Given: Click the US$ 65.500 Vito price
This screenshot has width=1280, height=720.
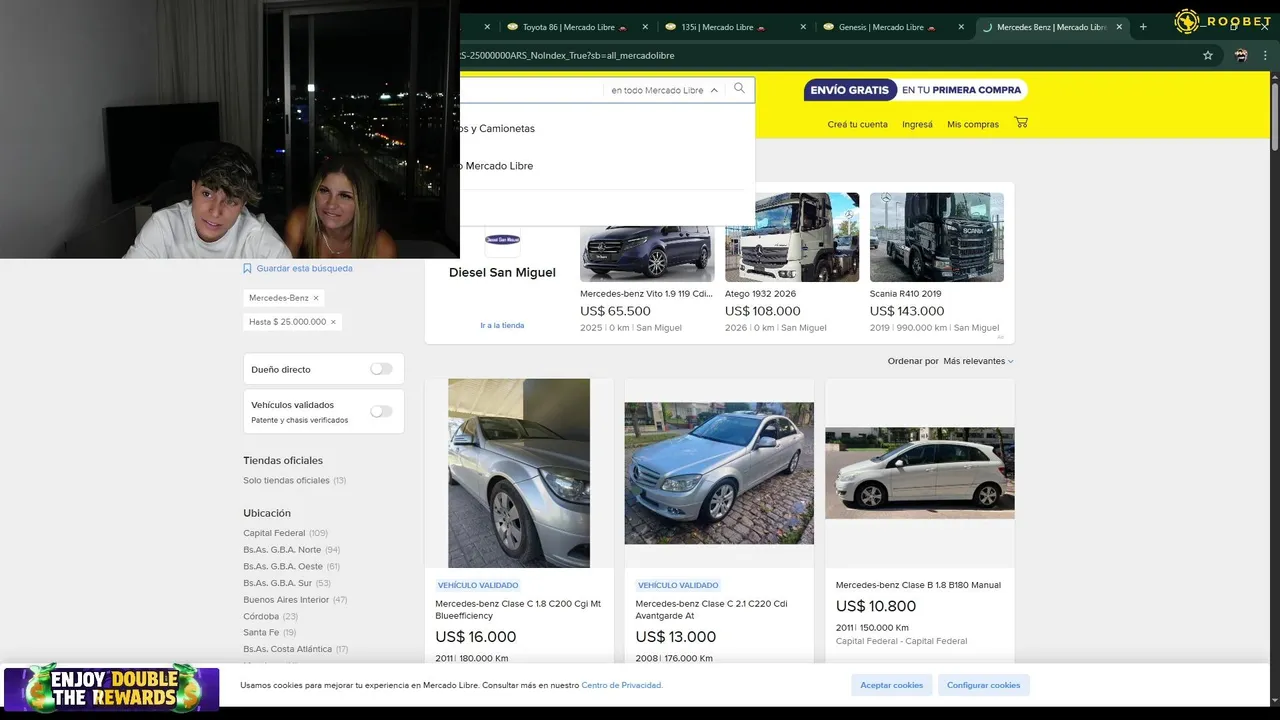Looking at the screenshot, I should pyautogui.click(x=615, y=311).
